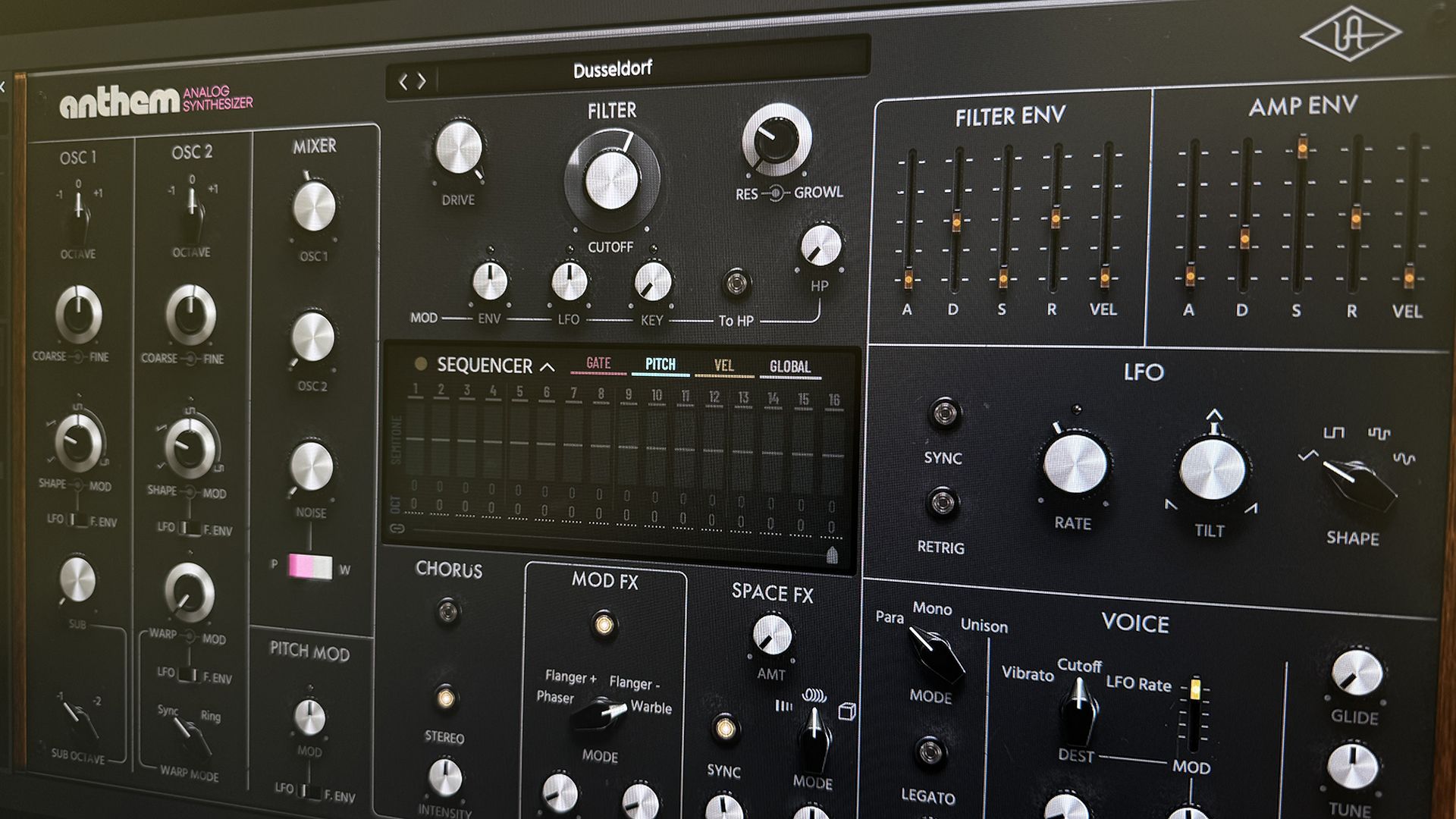This screenshot has width=1456, height=819.
Task: Click the stepped wave icon right of Shape
Action: (x=1380, y=434)
